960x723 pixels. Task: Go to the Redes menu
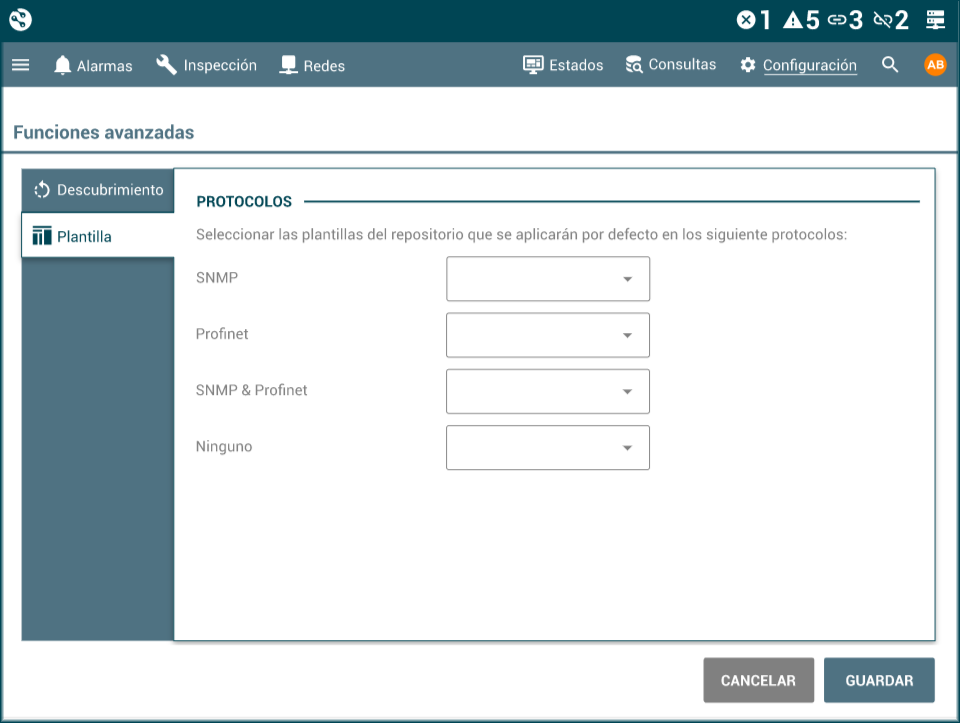click(x=312, y=65)
